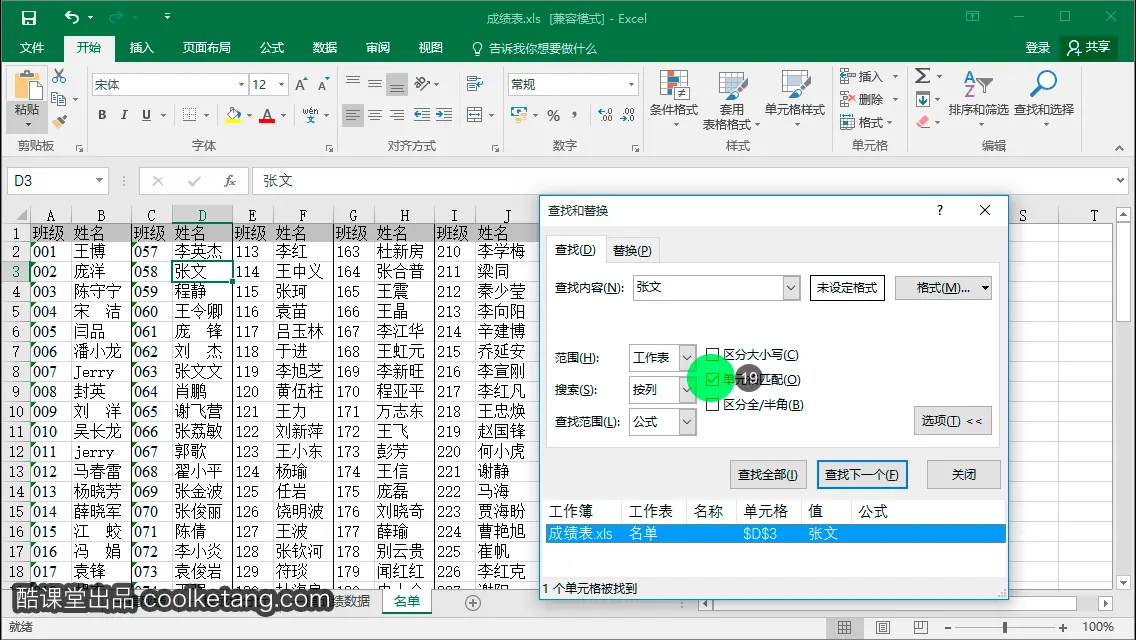Switch to the 公式 Formulas ribbon tab
Viewport: 1136px width, 640px height.
tap(272, 48)
